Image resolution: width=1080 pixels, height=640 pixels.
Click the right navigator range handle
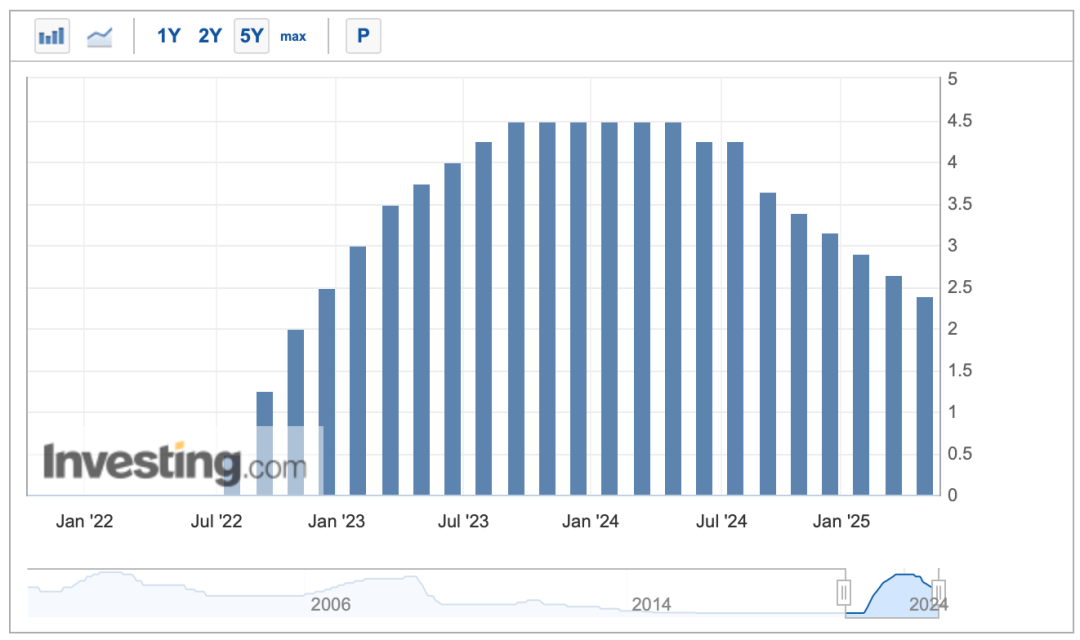tap(938, 593)
